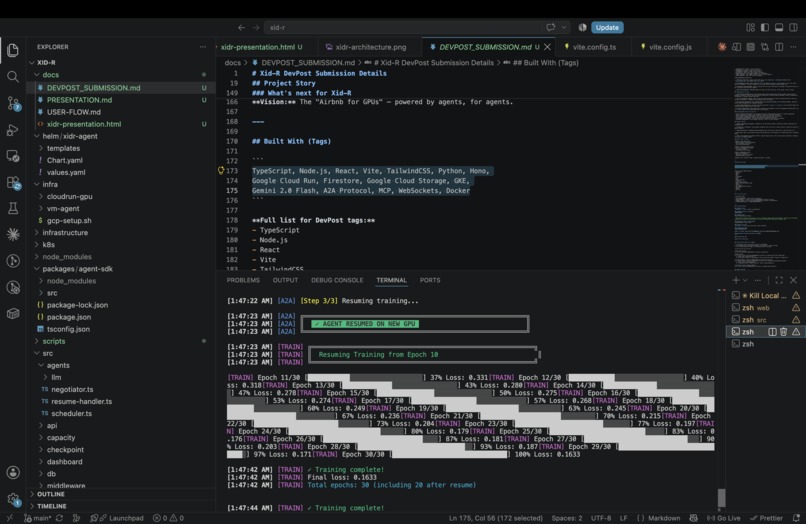The height and width of the screenshot is (524, 806).
Task: Open the Extensions view
Action: pos(13,183)
